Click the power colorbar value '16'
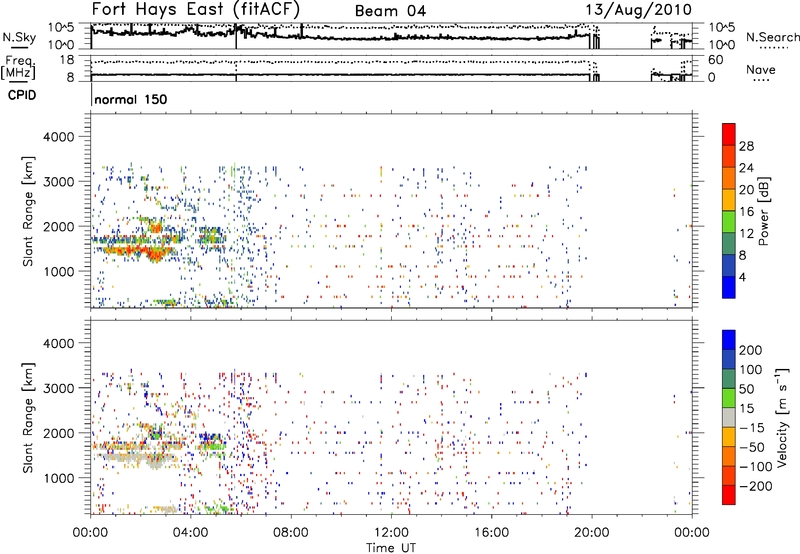Viewport: 800px width, 554px height. (746, 212)
